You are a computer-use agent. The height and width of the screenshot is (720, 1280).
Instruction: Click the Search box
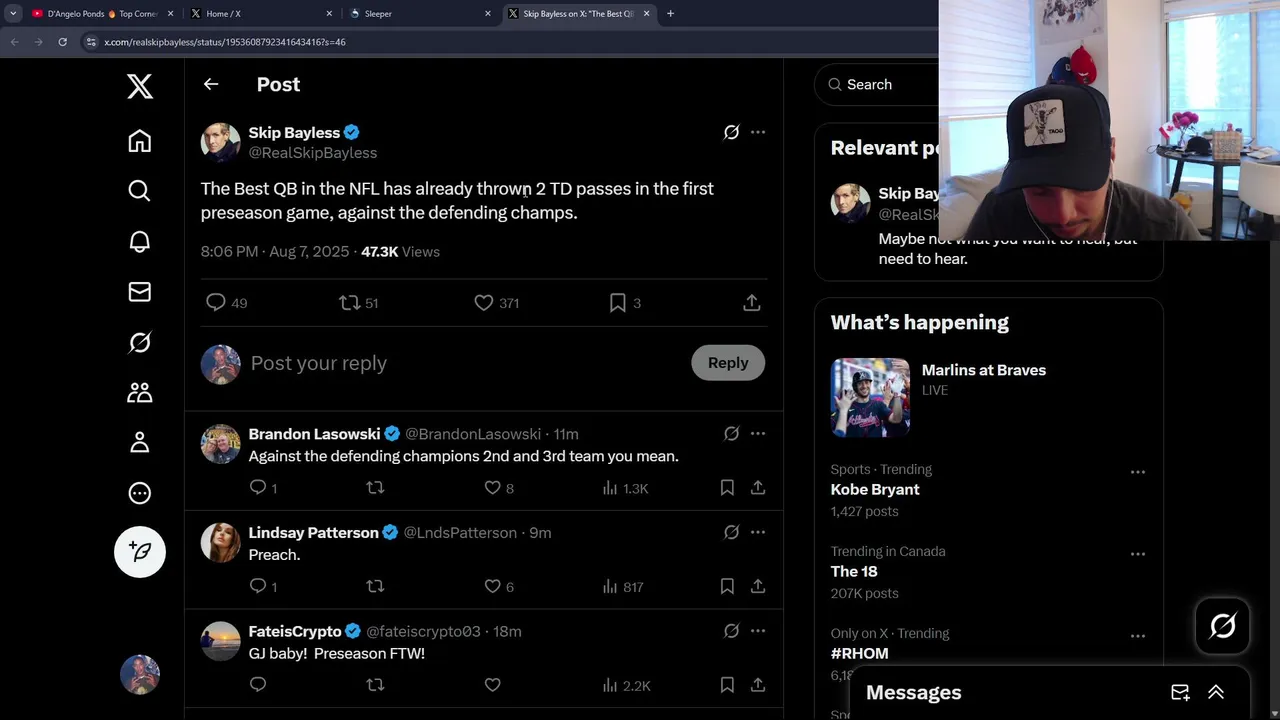coord(877,84)
